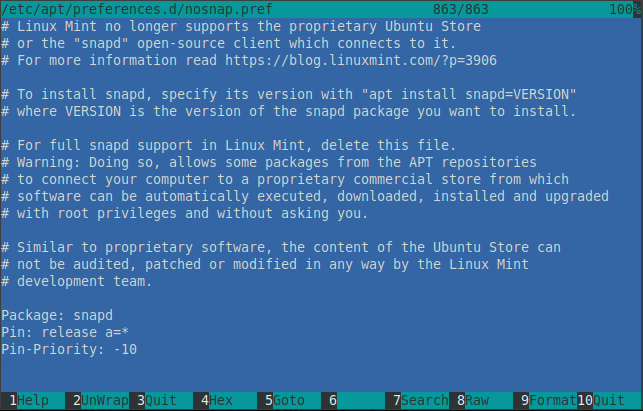Image resolution: width=643 pixels, height=411 pixels.
Task: Click the "Package: snapd" line
Action: click(57, 316)
